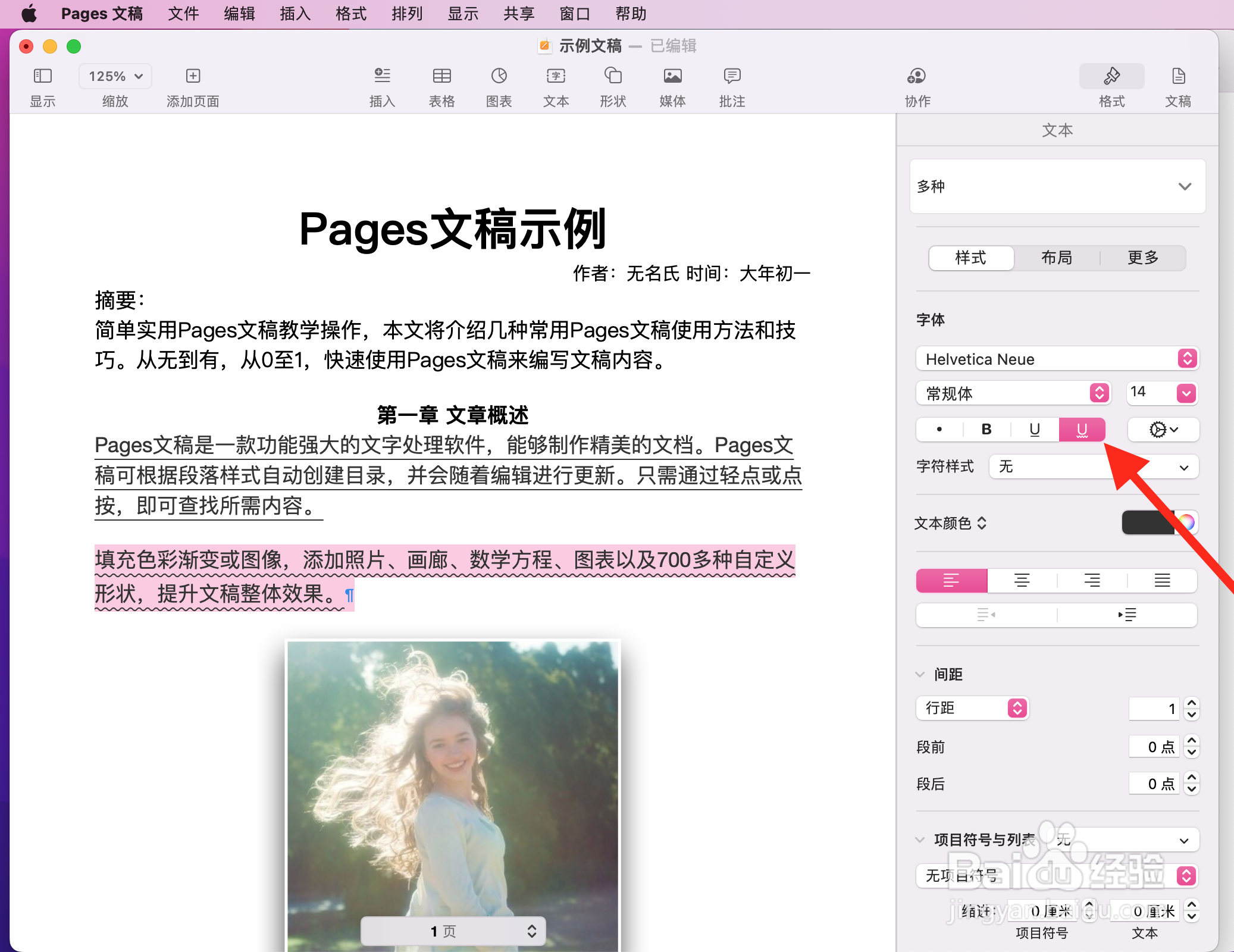Open the Pages 文稿 application menu
This screenshot has height=952, width=1234.
tap(102, 13)
